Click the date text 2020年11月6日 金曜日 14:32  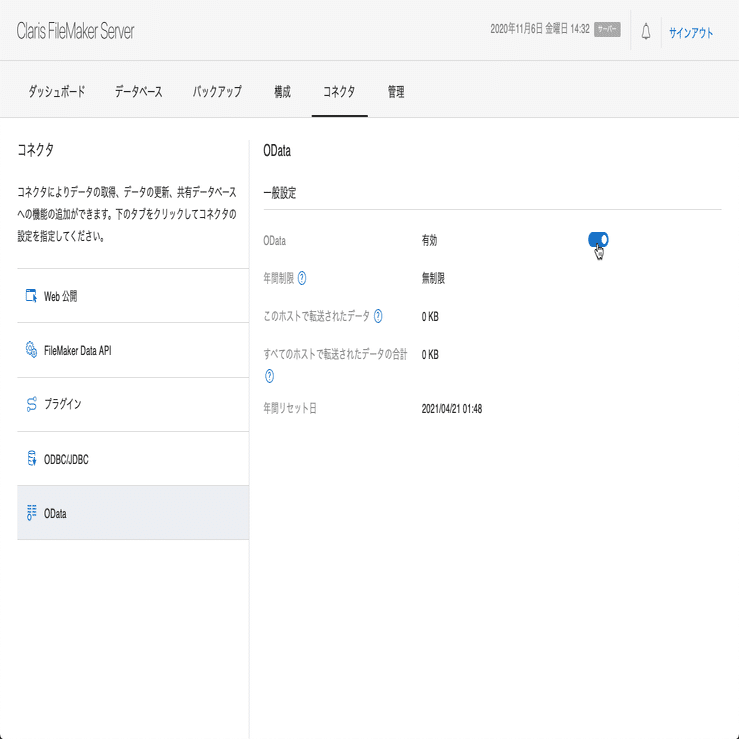pyautogui.click(x=540, y=29)
